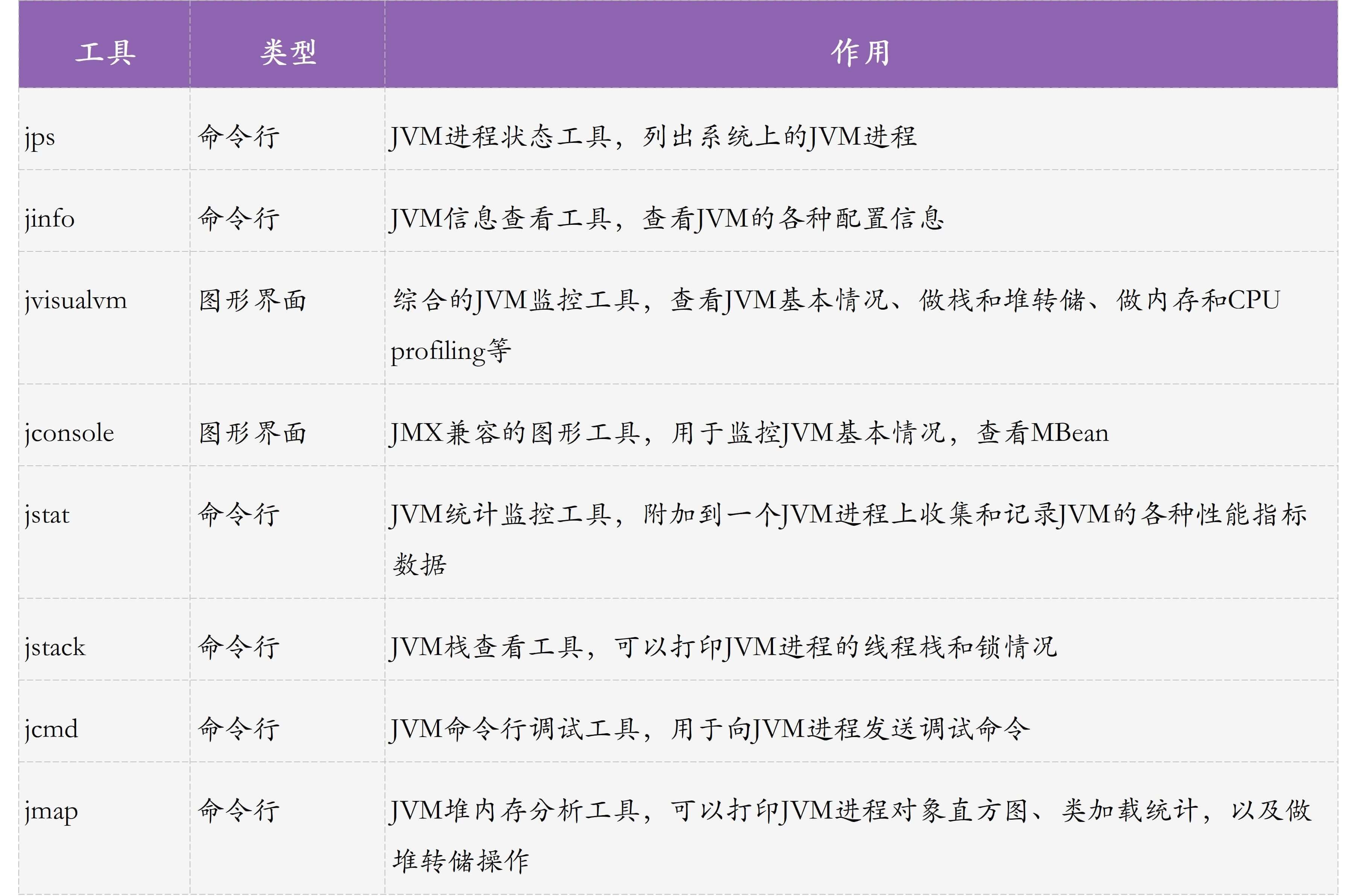
Task: Select the jcmd tool name cell
Action: point(52,729)
